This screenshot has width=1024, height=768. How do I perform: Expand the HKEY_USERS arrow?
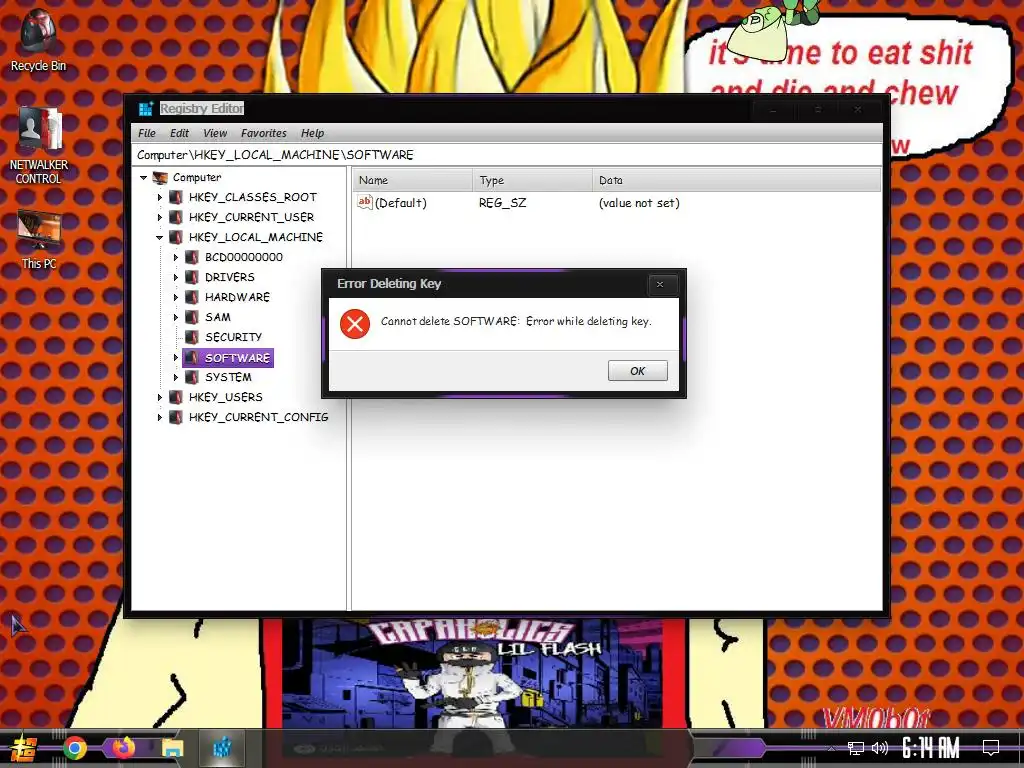159,397
